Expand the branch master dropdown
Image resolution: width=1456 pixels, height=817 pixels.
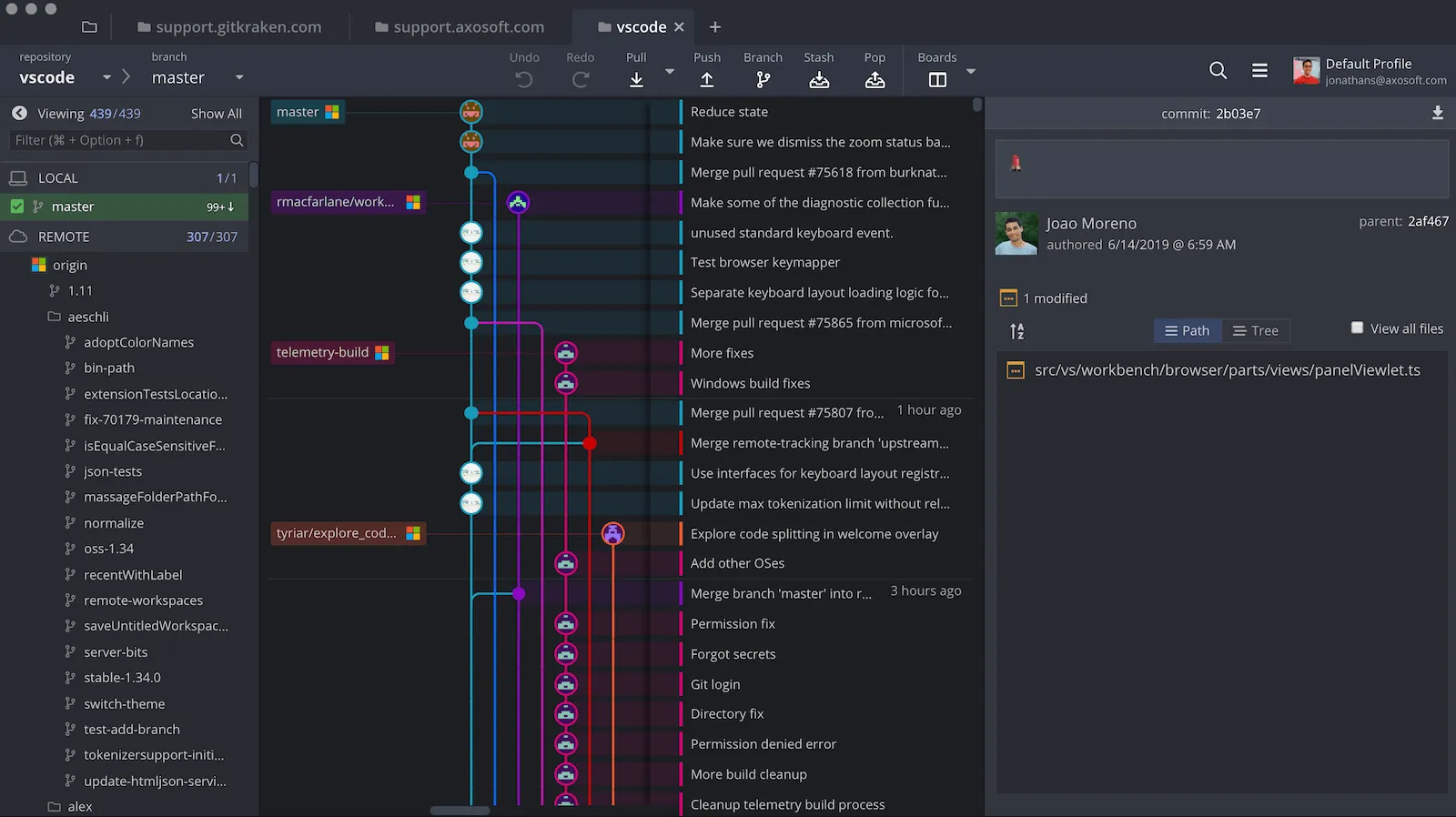tap(239, 78)
